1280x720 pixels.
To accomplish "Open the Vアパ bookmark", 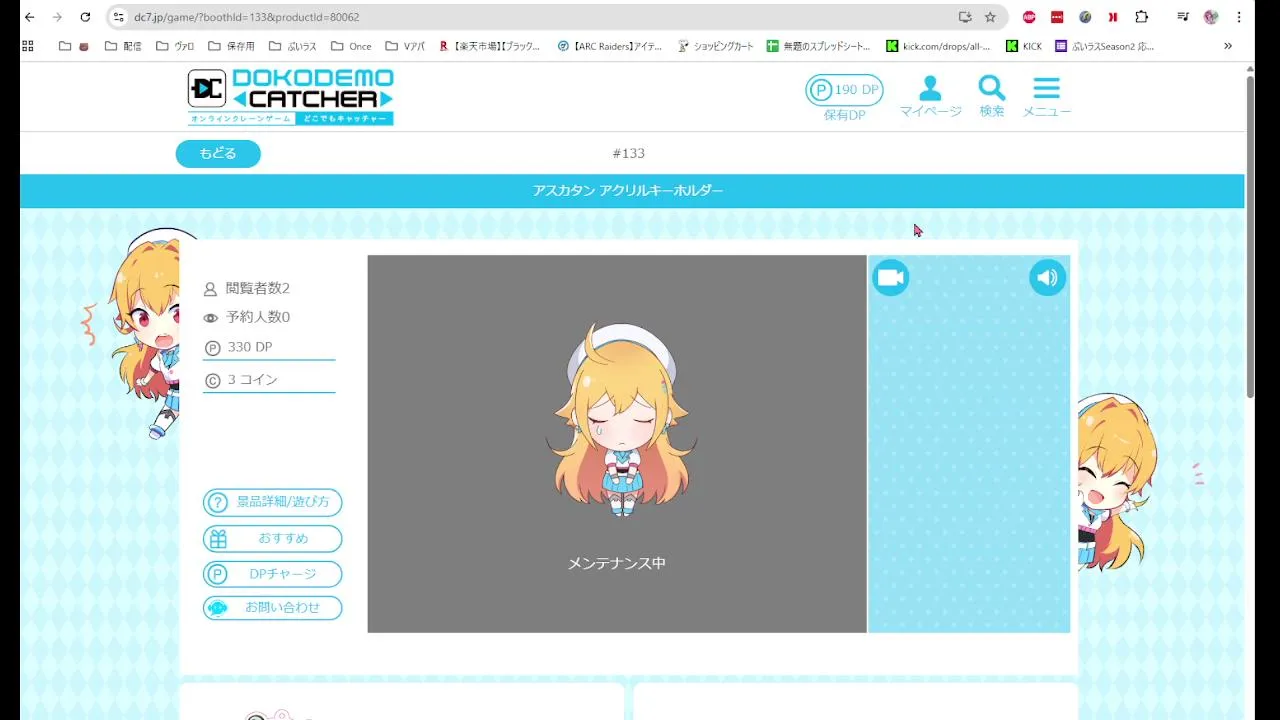I will 405,46.
